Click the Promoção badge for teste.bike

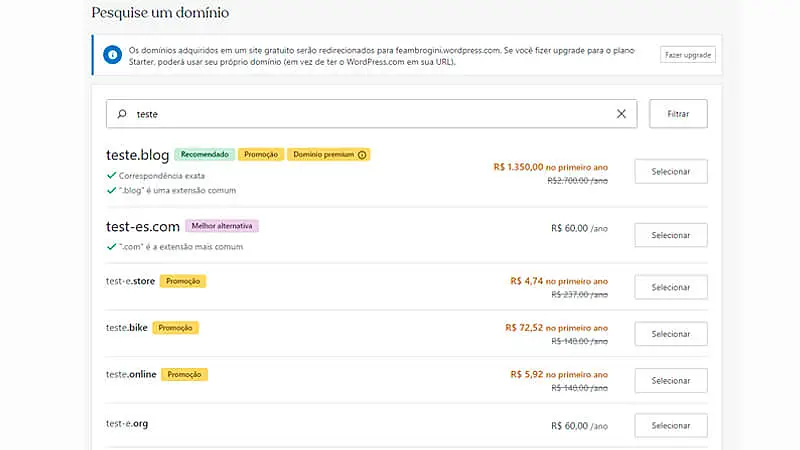[x=176, y=328]
